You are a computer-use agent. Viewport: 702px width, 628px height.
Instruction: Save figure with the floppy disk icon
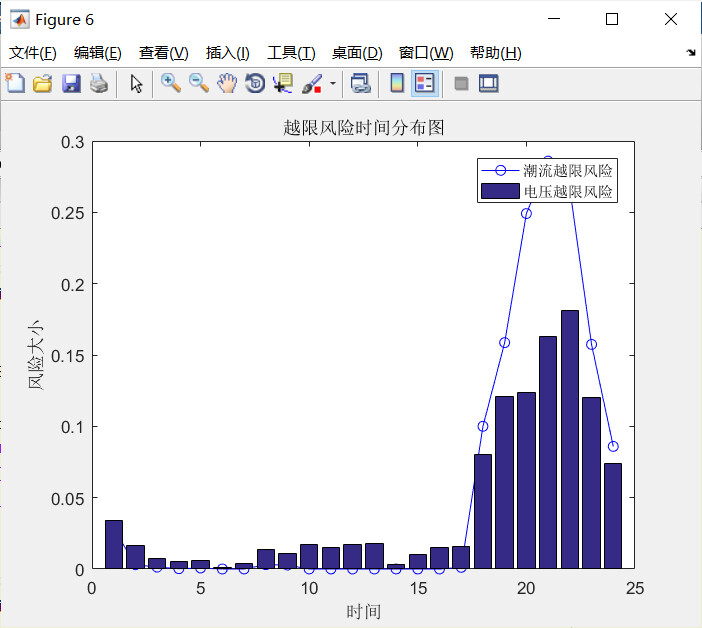pos(71,83)
